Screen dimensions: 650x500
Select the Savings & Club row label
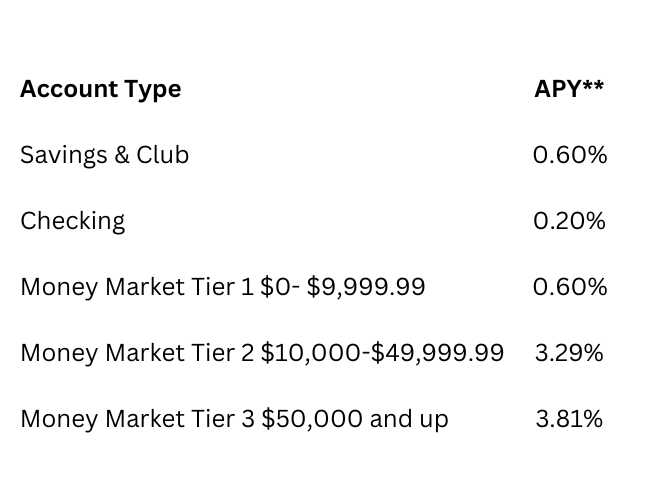(x=104, y=155)
